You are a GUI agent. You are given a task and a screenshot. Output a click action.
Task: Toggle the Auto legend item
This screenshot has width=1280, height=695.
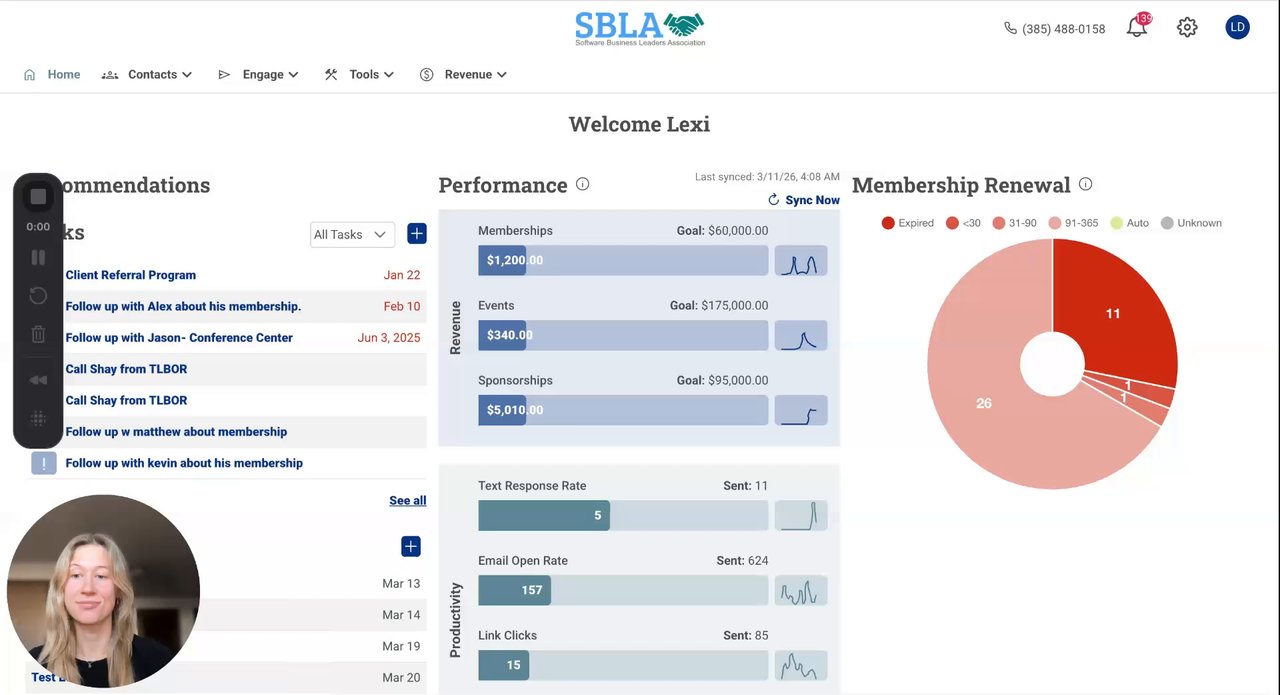click(x=1130, y=223)
